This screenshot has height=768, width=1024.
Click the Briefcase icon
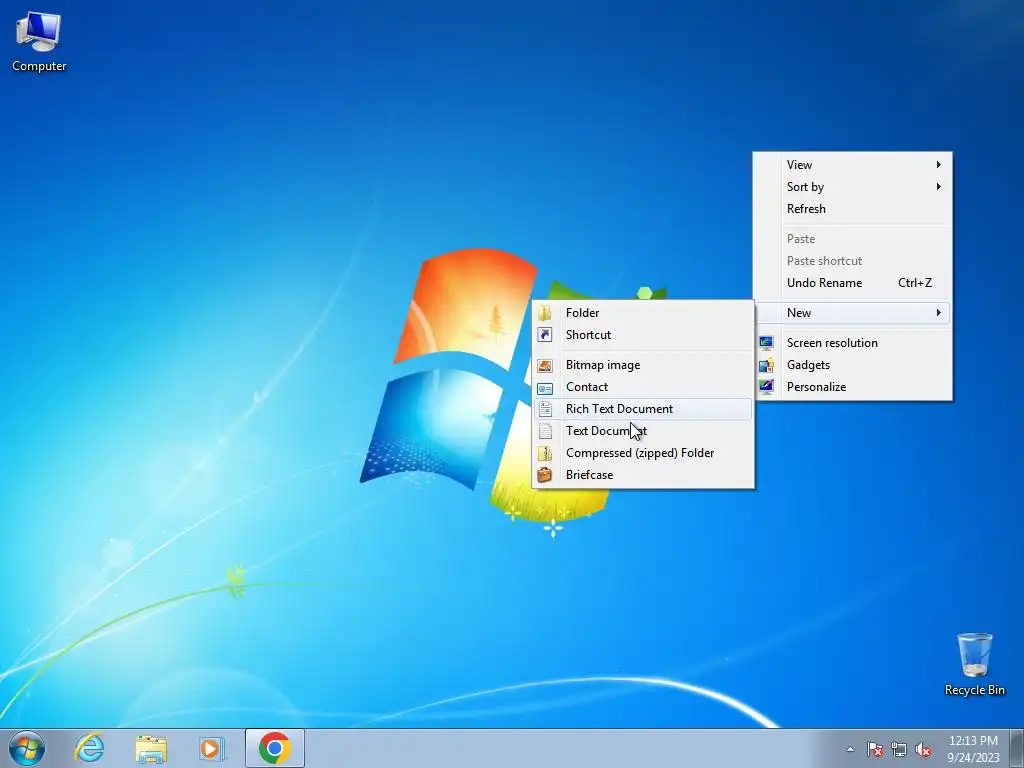545,475
